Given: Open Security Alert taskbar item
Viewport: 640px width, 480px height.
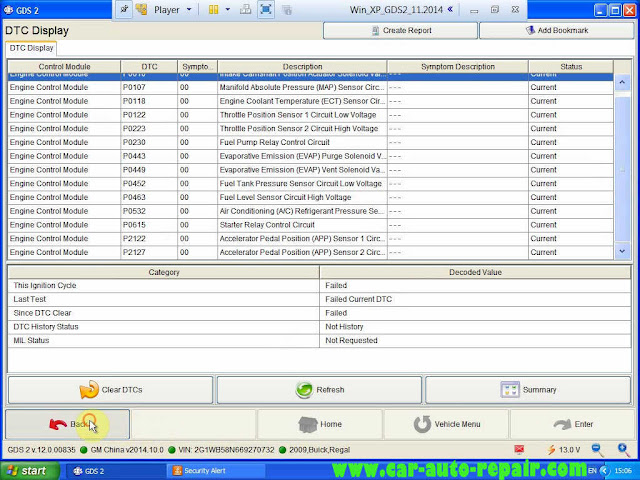Looking at the screenshot, I should [216, 471].
